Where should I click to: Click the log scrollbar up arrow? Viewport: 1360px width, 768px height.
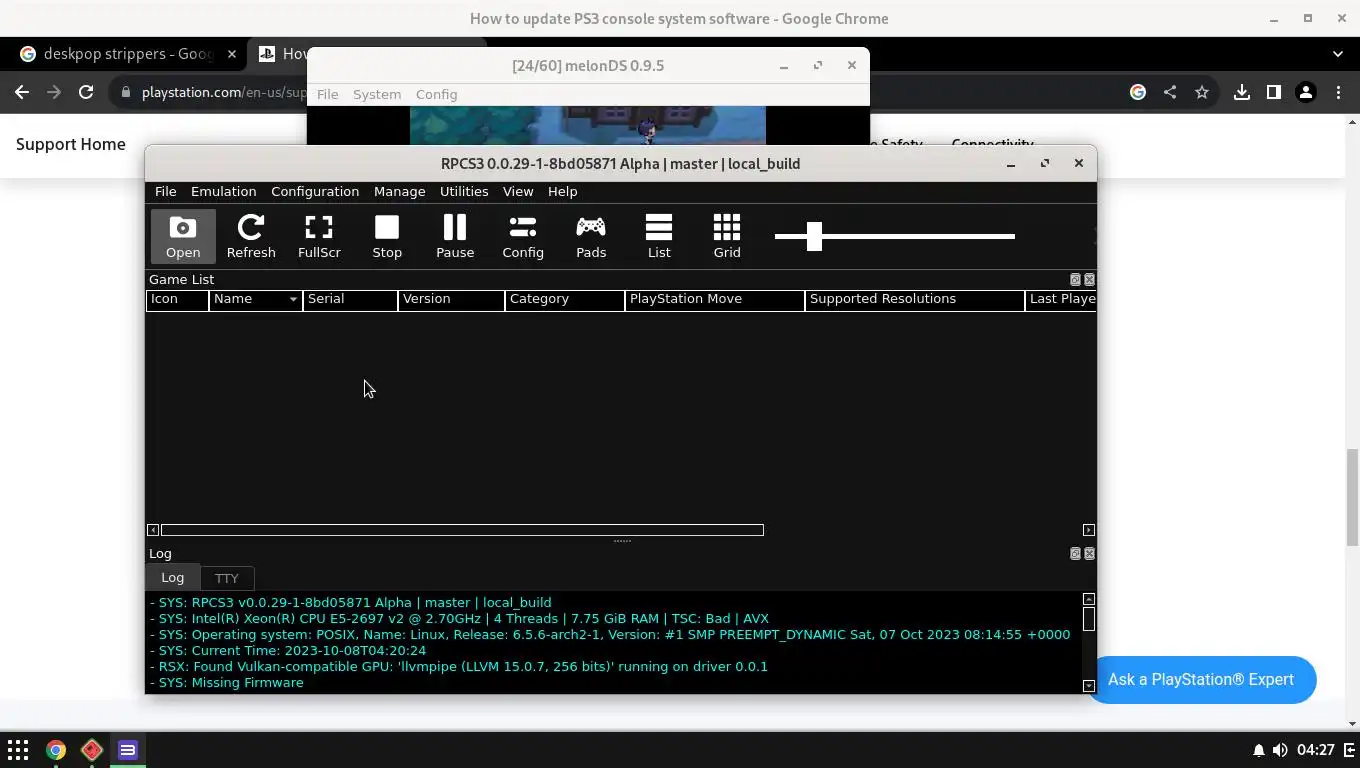[x=1089, y=599]
